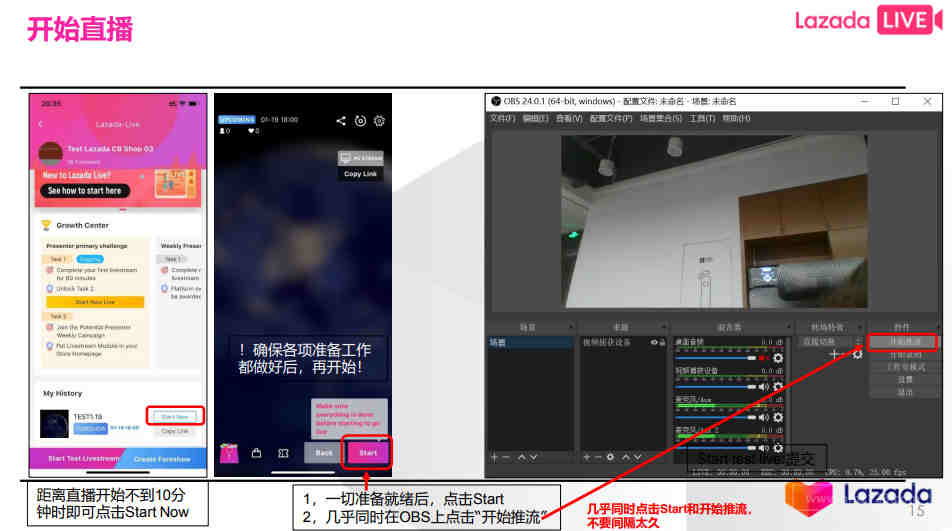
Task: Click 开始推流 in the OBS controls panel
Action: (904, 342)
